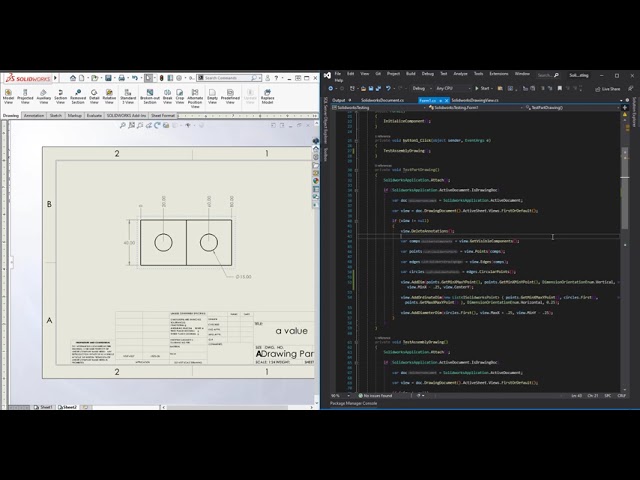Click the SolidWorks Rebuild traffic-light icon
The width and height of the screenshot is (640, 480).
click(162, 78)
